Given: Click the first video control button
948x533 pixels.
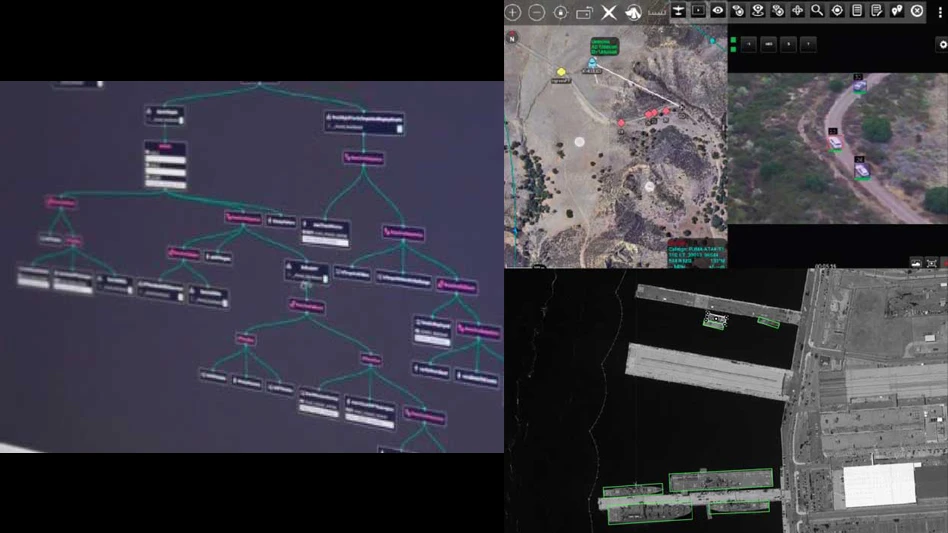Looking at the screenshot, I should [x=749, y=44].
